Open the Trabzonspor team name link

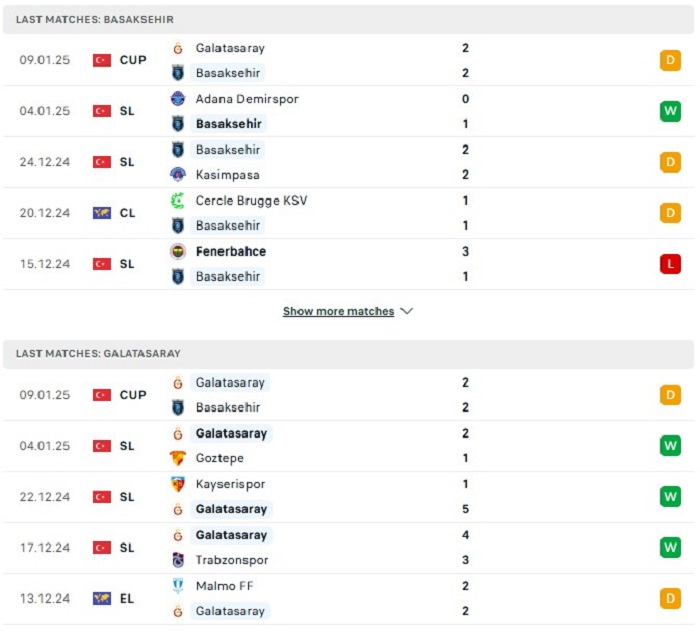point(232,560)
